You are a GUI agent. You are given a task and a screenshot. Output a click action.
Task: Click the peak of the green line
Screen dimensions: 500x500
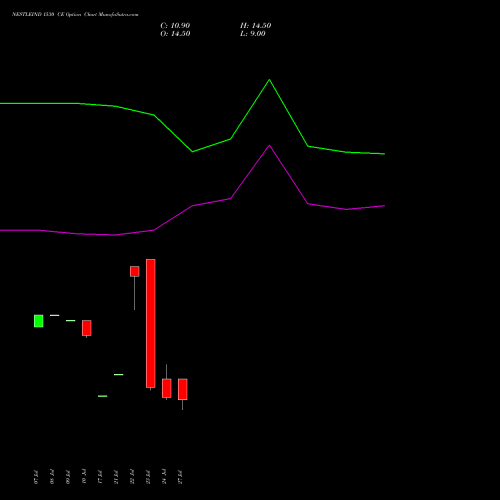[x=269, y=80]
